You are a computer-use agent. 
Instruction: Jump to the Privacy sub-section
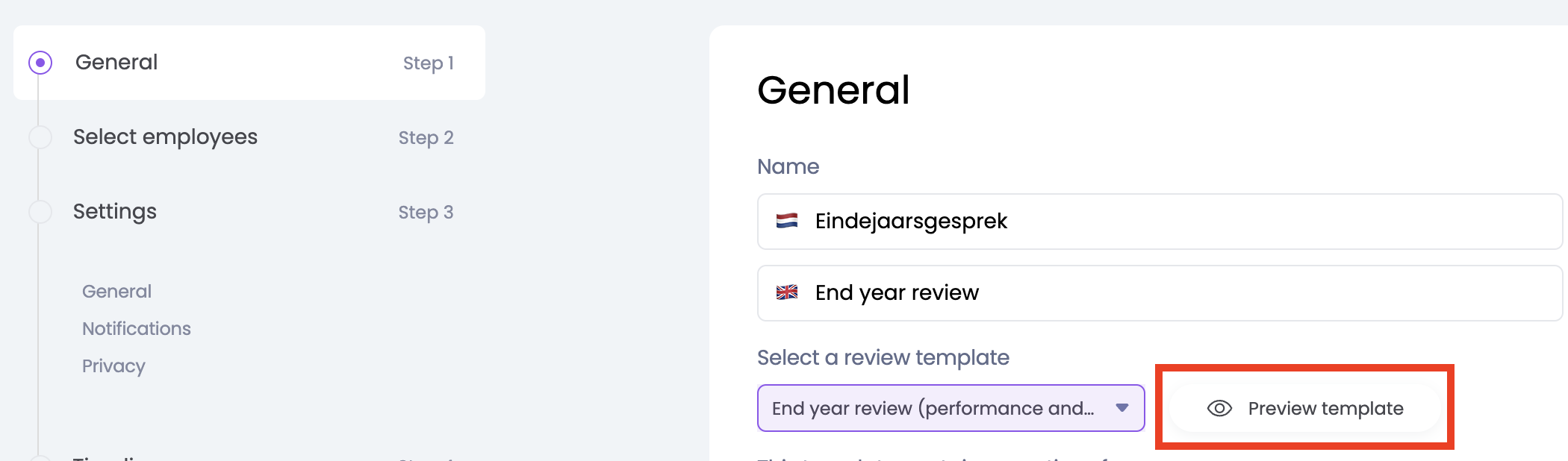click(x=113, y=366)
